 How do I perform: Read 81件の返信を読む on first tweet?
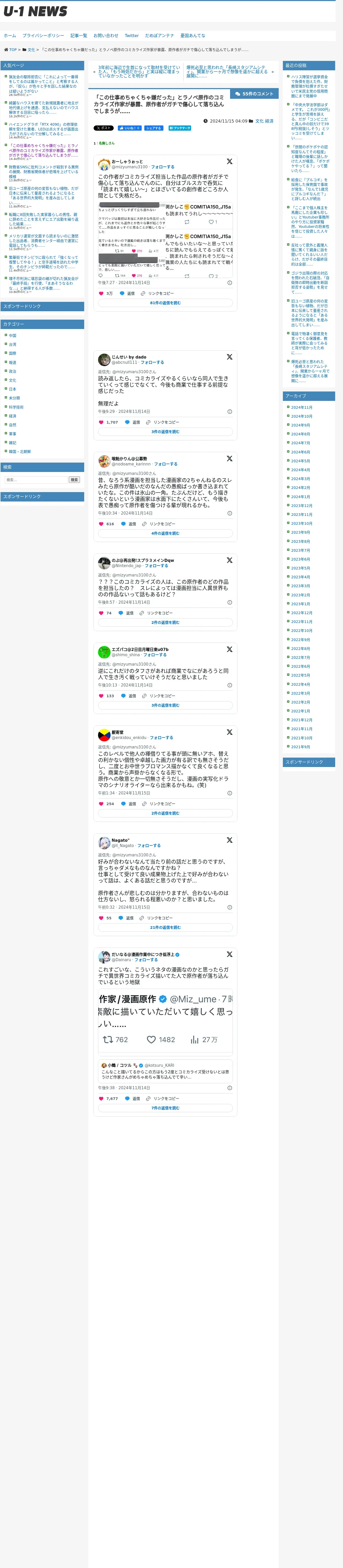(x=165, y=303)
